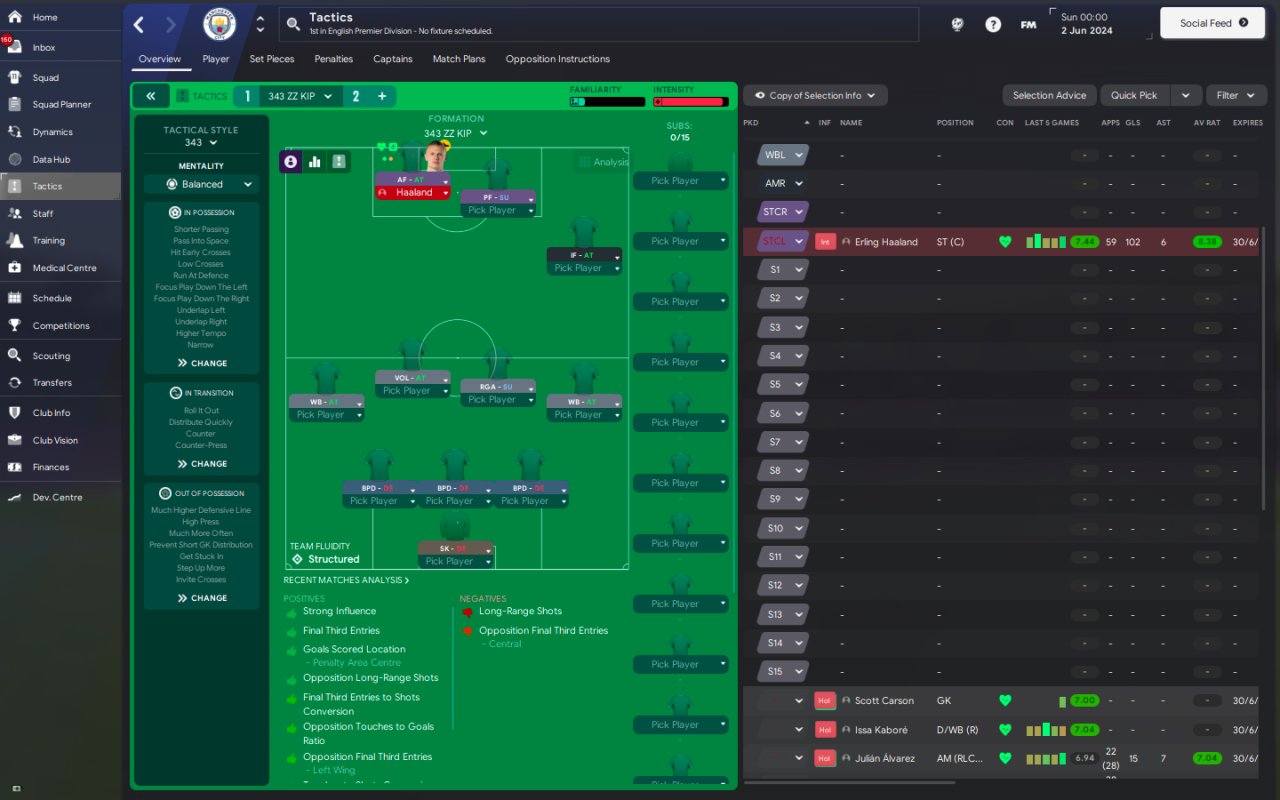
Task: Switch to the Set Pieces tab
Action: pyautogui.click(x=272, y=59)
